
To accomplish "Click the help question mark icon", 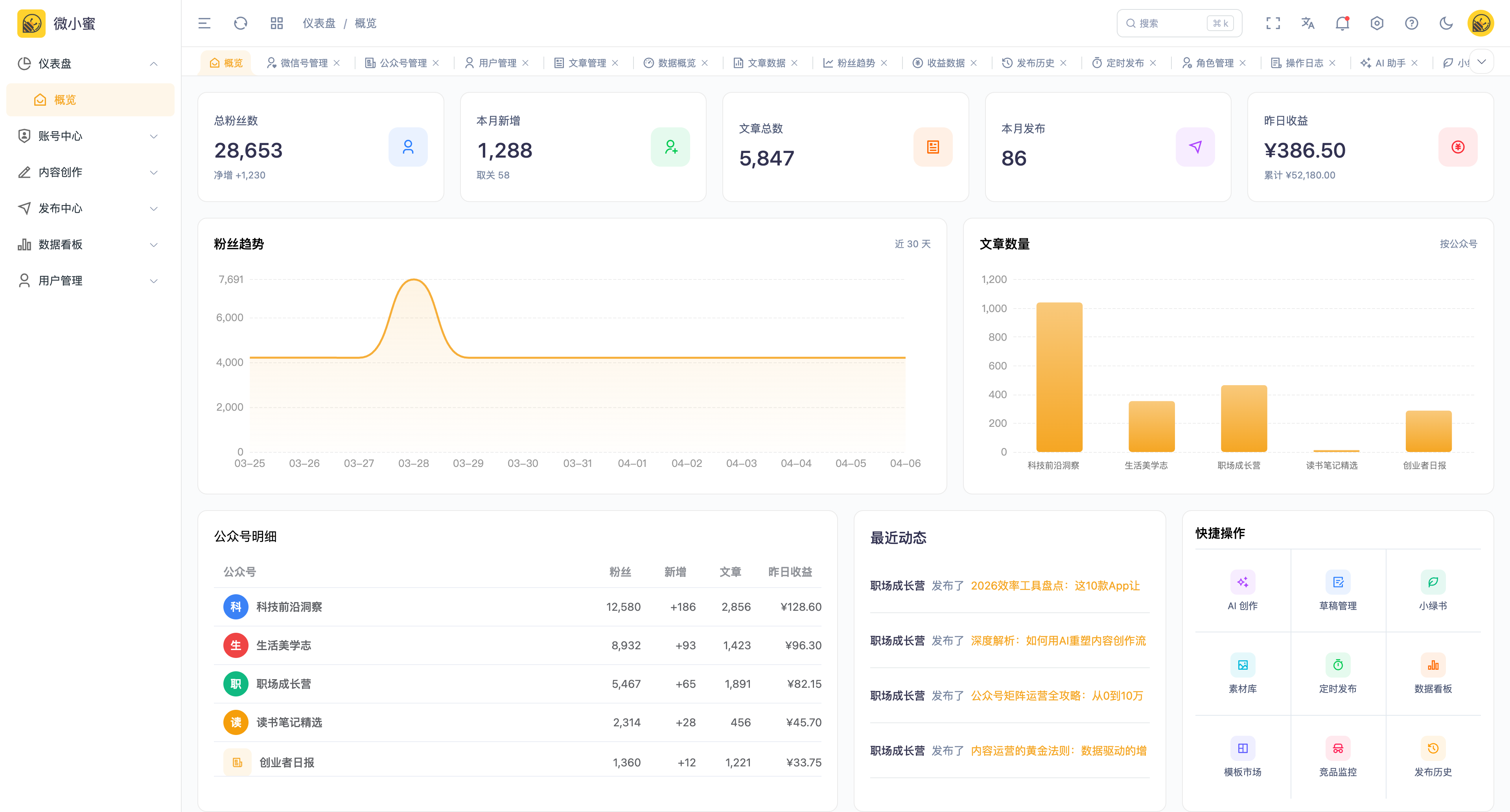I will 1411,24.
